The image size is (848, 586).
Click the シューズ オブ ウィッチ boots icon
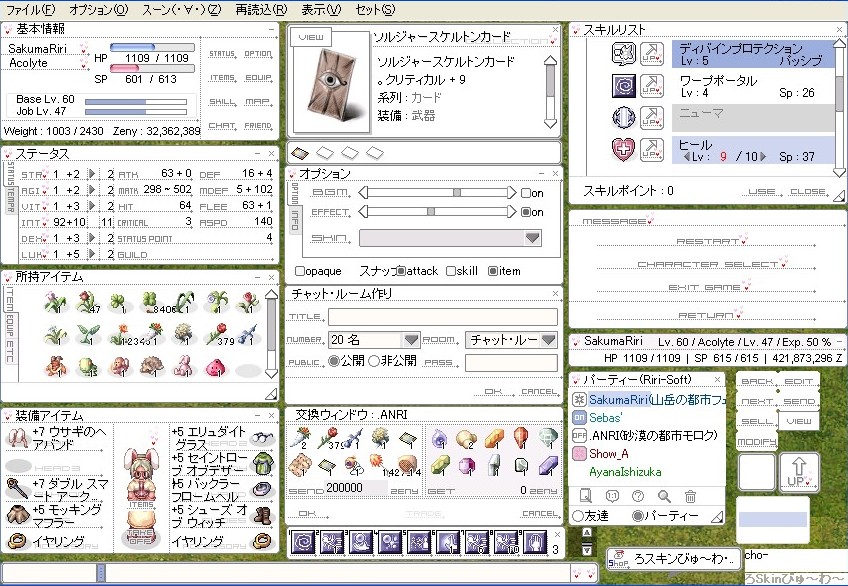coord(263,516)
